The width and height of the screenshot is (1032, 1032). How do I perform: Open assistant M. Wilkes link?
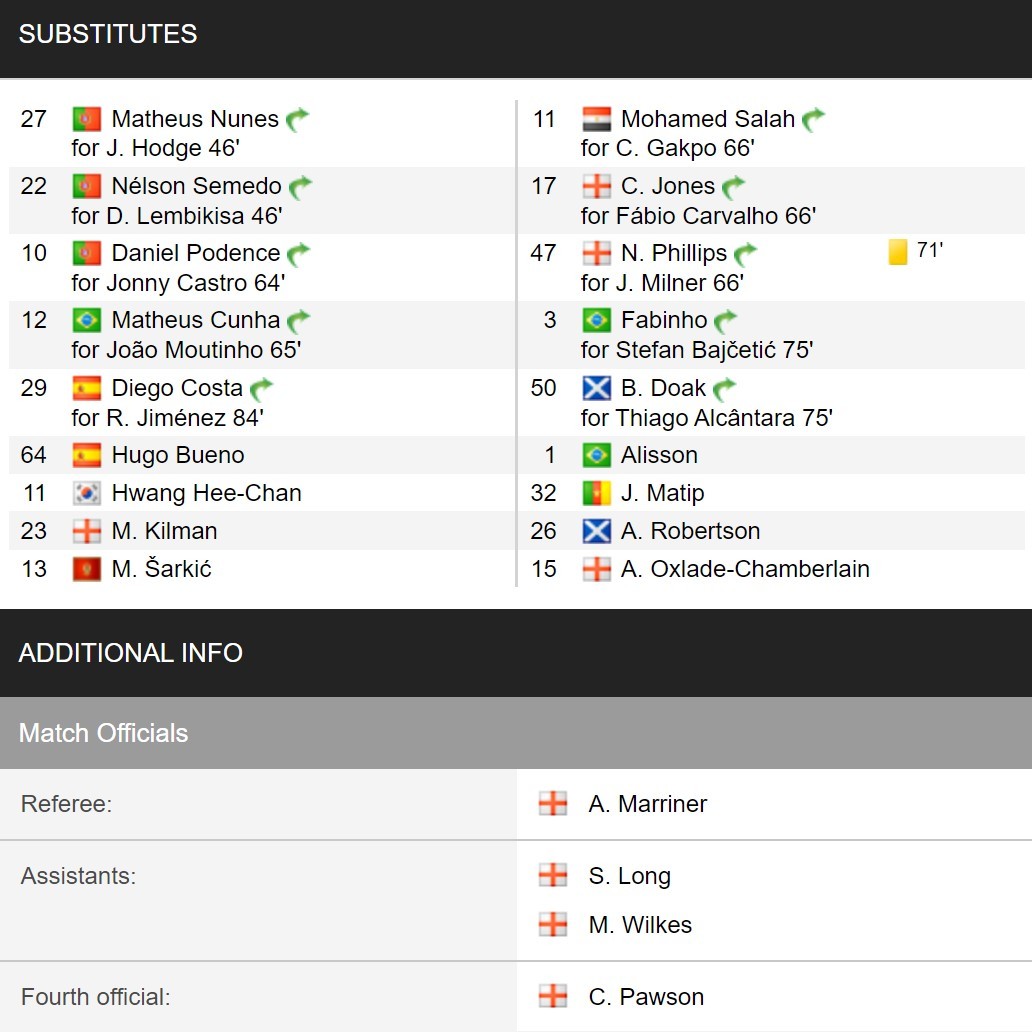[640, 925]
